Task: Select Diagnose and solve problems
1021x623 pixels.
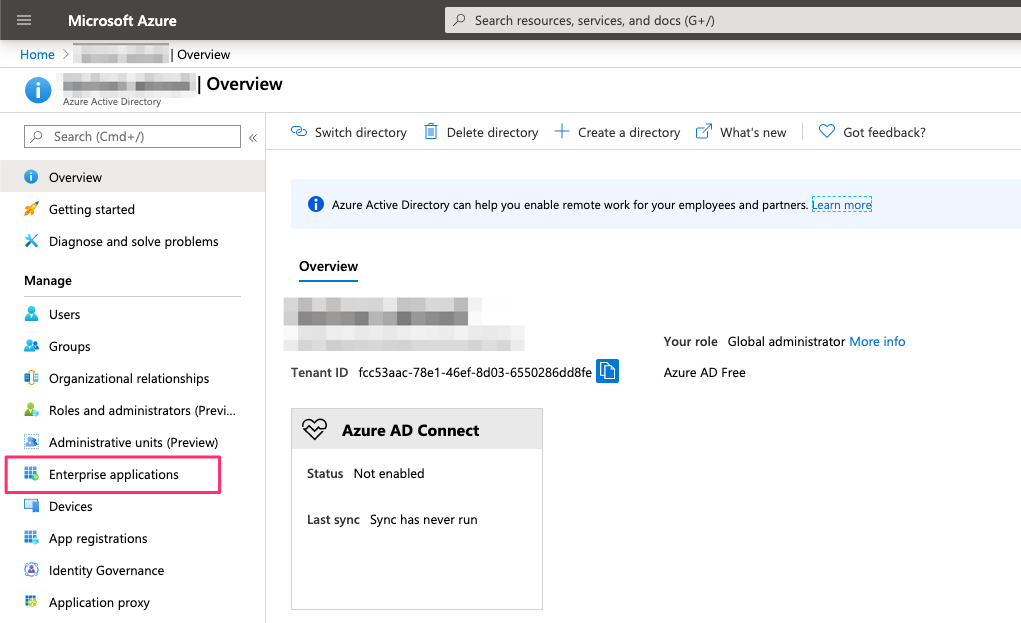Action: pyautogui.click(x=133, y=241)
